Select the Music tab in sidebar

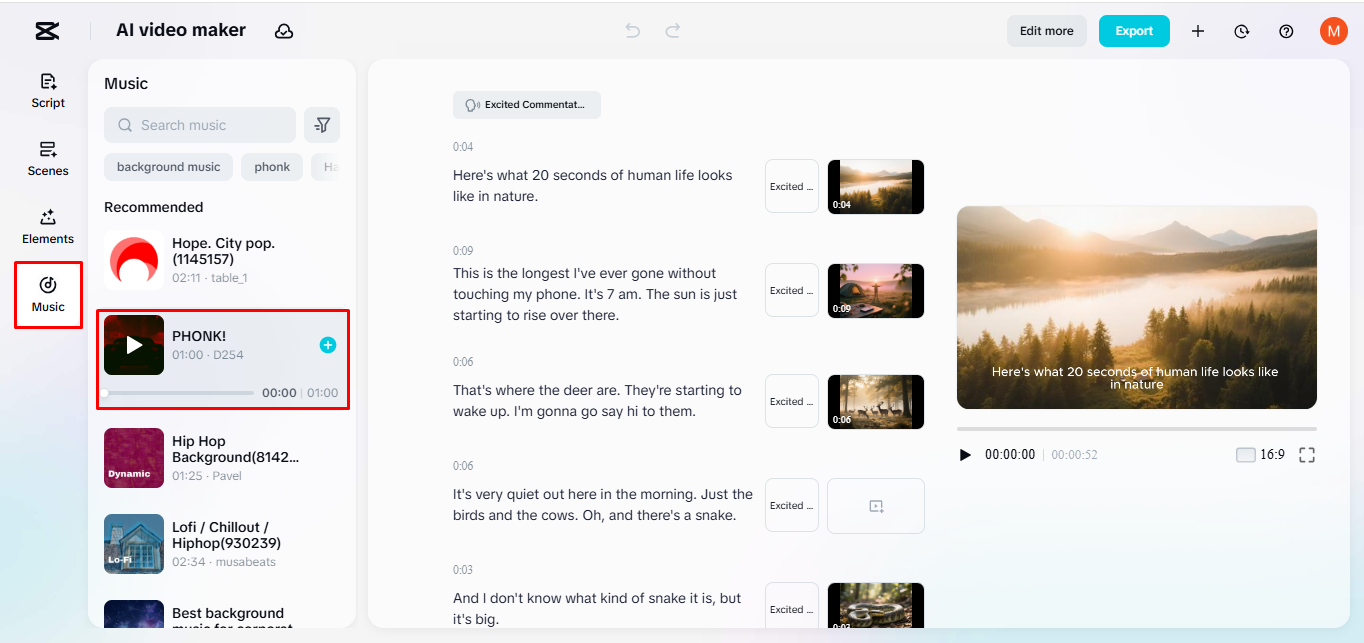[47, 294]
